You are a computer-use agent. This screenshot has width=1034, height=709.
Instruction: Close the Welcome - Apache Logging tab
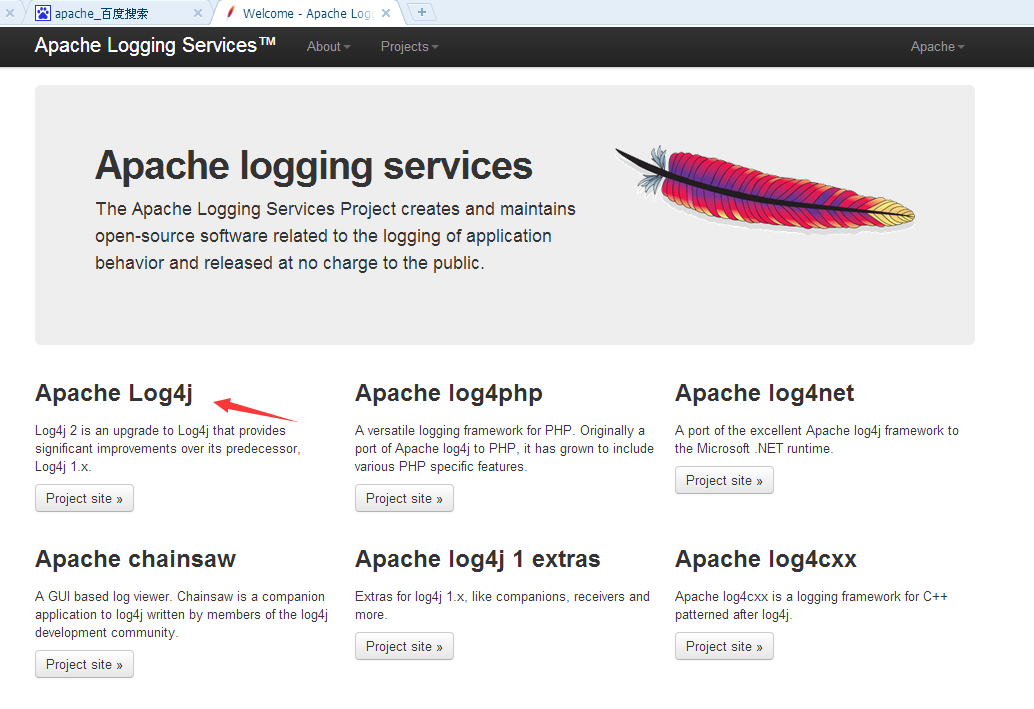coord(386,13)
